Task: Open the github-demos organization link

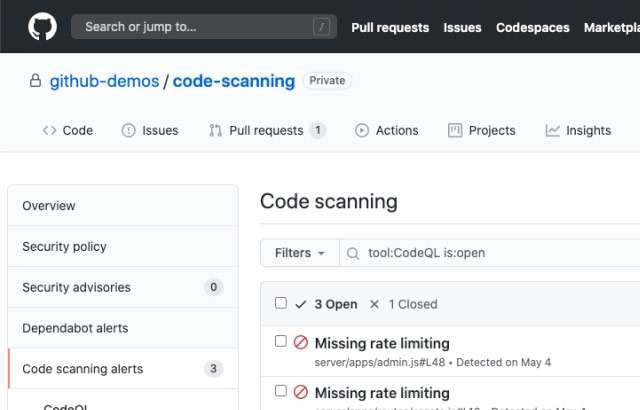Action: pos(104,81)
